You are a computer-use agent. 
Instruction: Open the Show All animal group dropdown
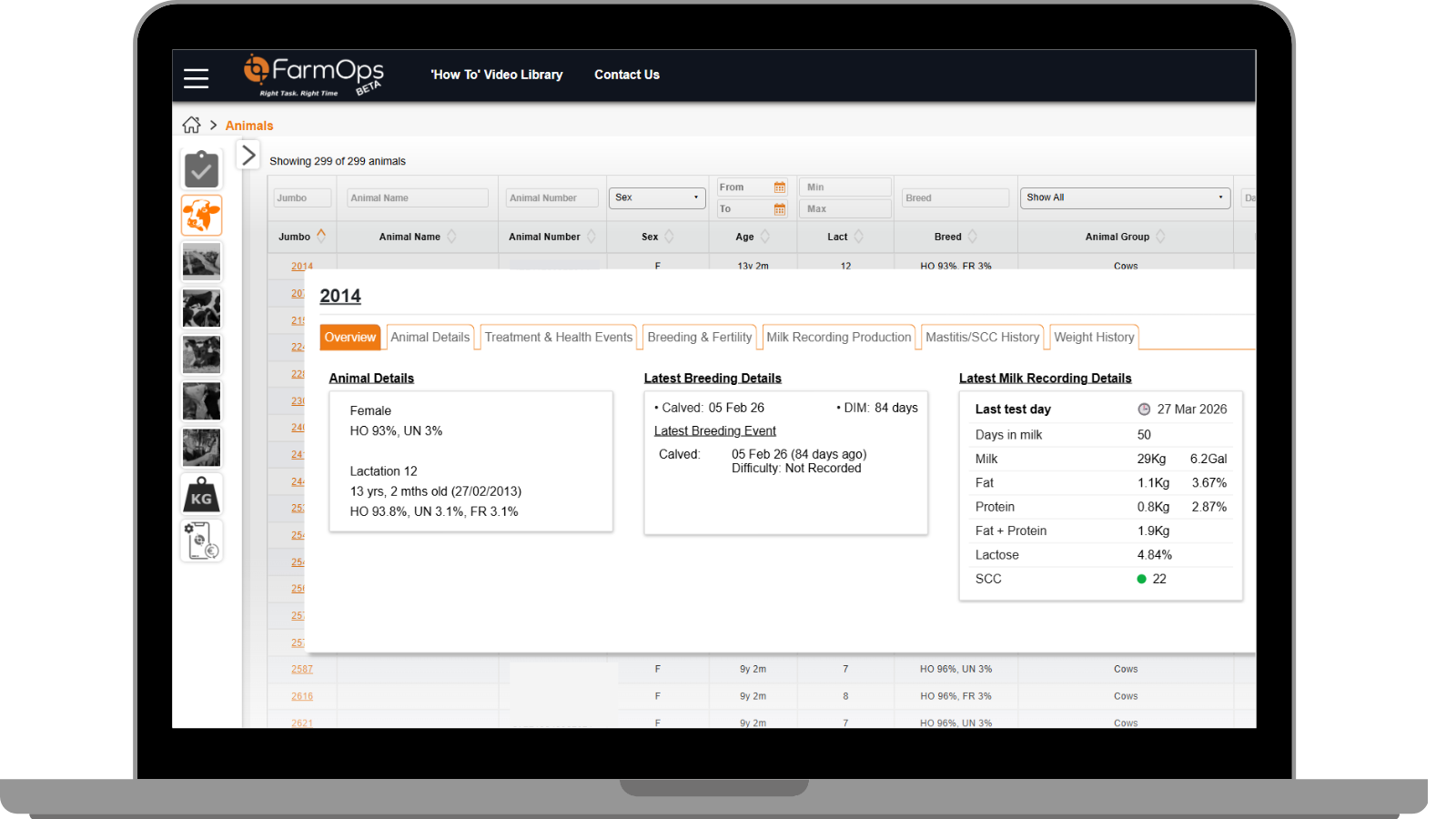(x=1125, y=197)
